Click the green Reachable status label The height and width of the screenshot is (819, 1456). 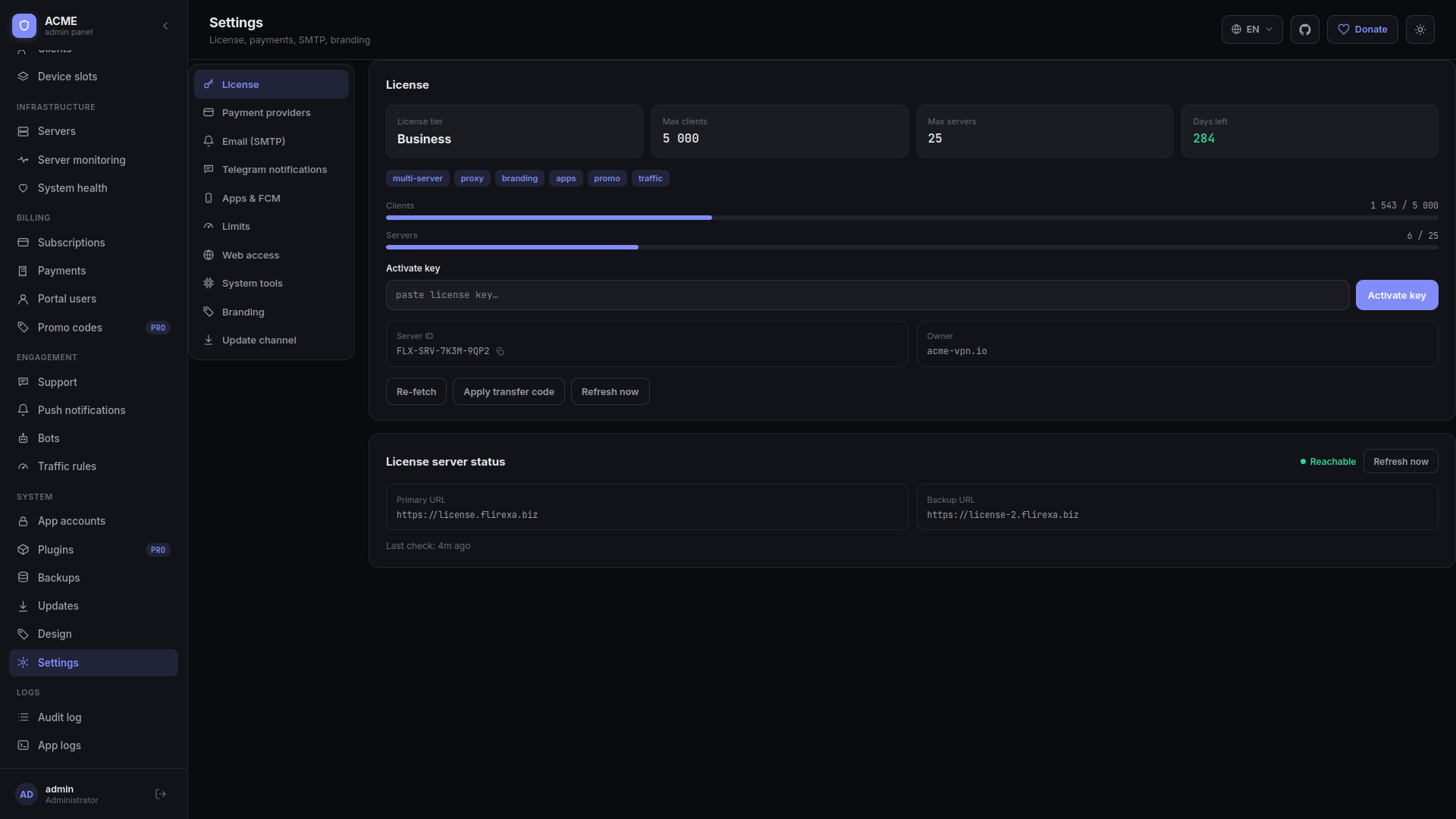point(1328,462)
